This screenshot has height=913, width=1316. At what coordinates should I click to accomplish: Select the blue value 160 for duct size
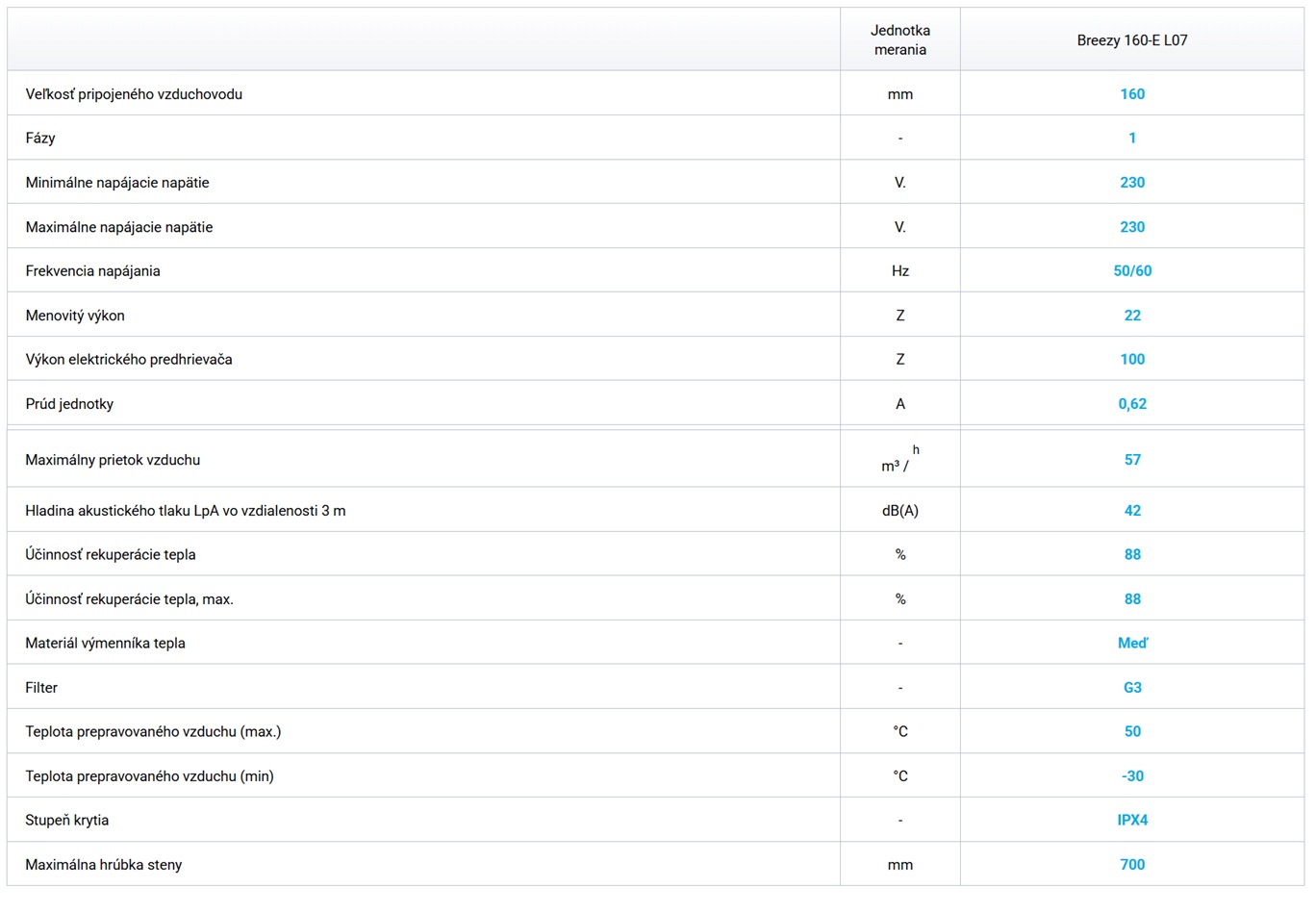click(x=1131, y=94)
